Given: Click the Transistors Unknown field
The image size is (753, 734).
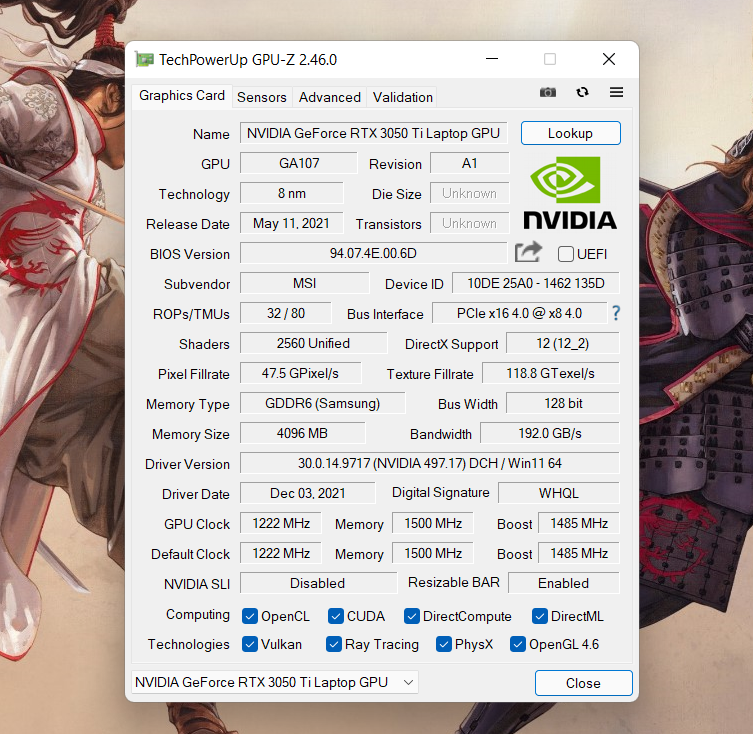Looking at the screenshot, I should tap(470, 223).
